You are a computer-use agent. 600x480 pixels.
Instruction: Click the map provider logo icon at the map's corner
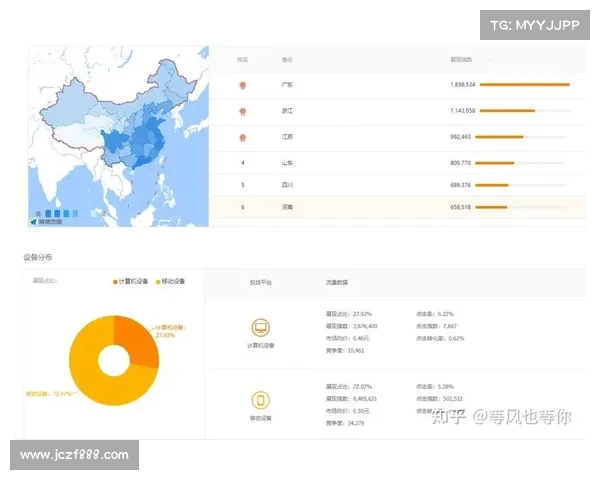tap(34, 222)
